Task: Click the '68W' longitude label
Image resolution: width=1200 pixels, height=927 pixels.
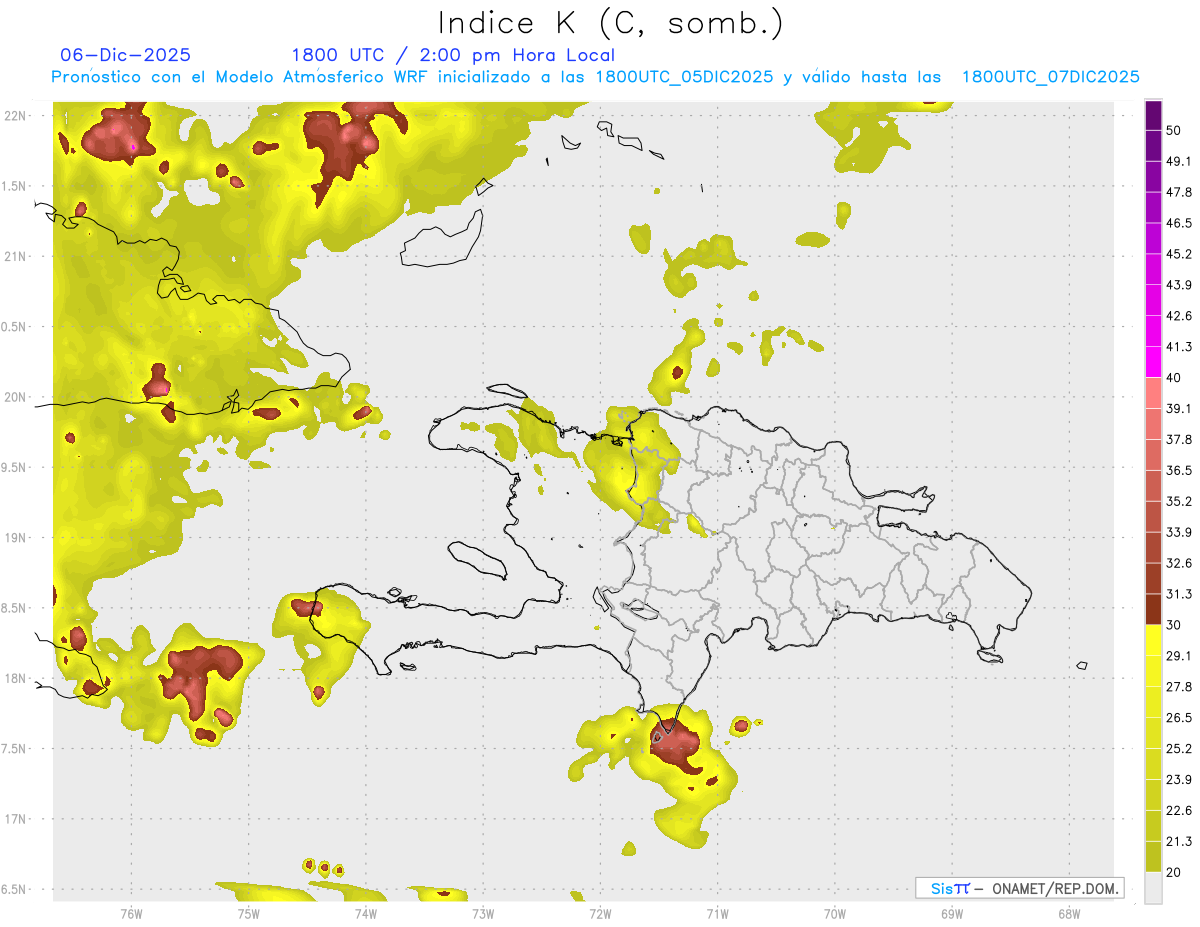Action: point(1069,914)
